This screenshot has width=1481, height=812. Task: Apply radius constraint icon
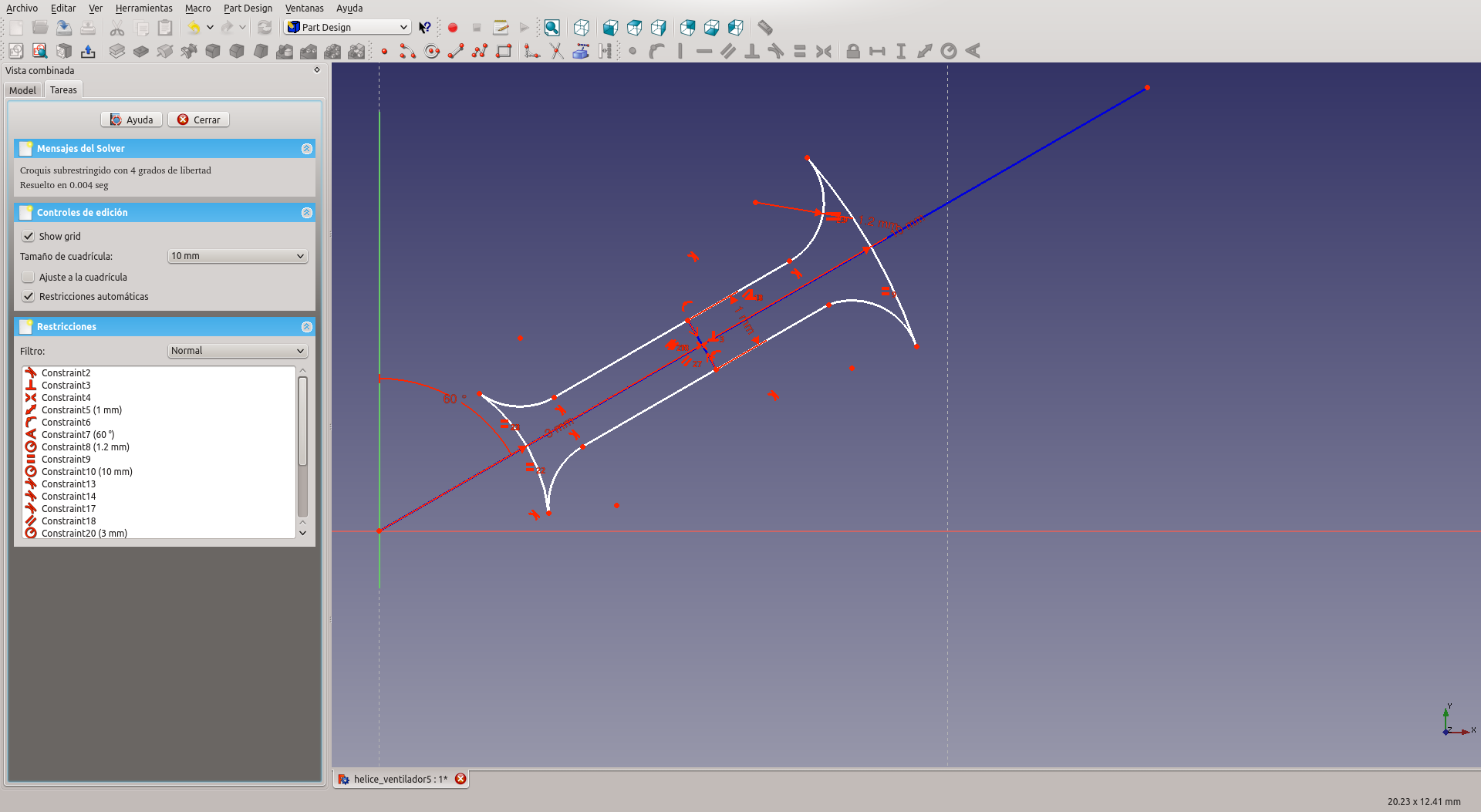tap(949, 52)
